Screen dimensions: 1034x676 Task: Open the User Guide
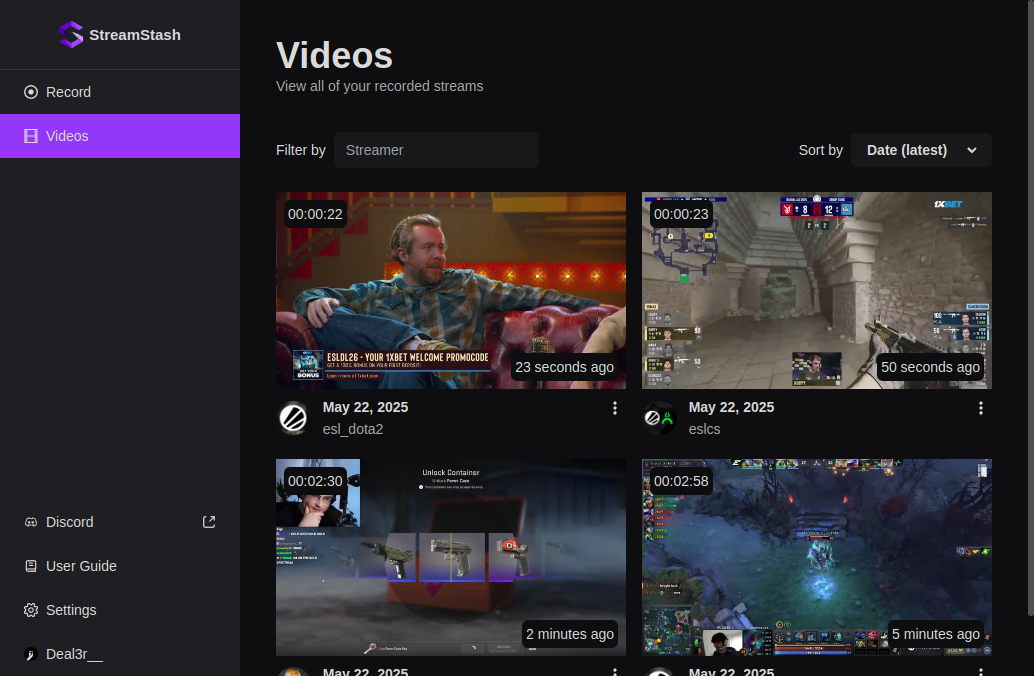[x=120, y=566]
